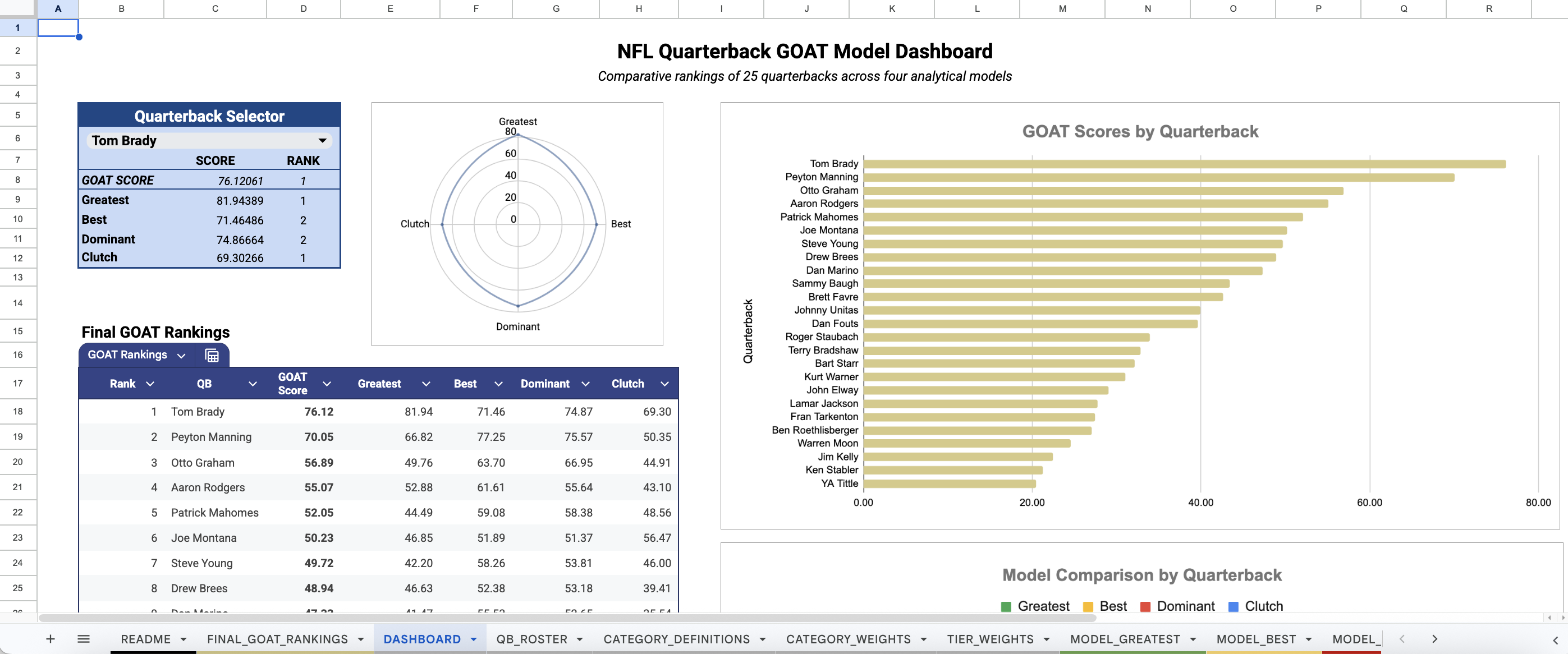Click the right sheet-tab scroll arrow

coord(1434,639)
